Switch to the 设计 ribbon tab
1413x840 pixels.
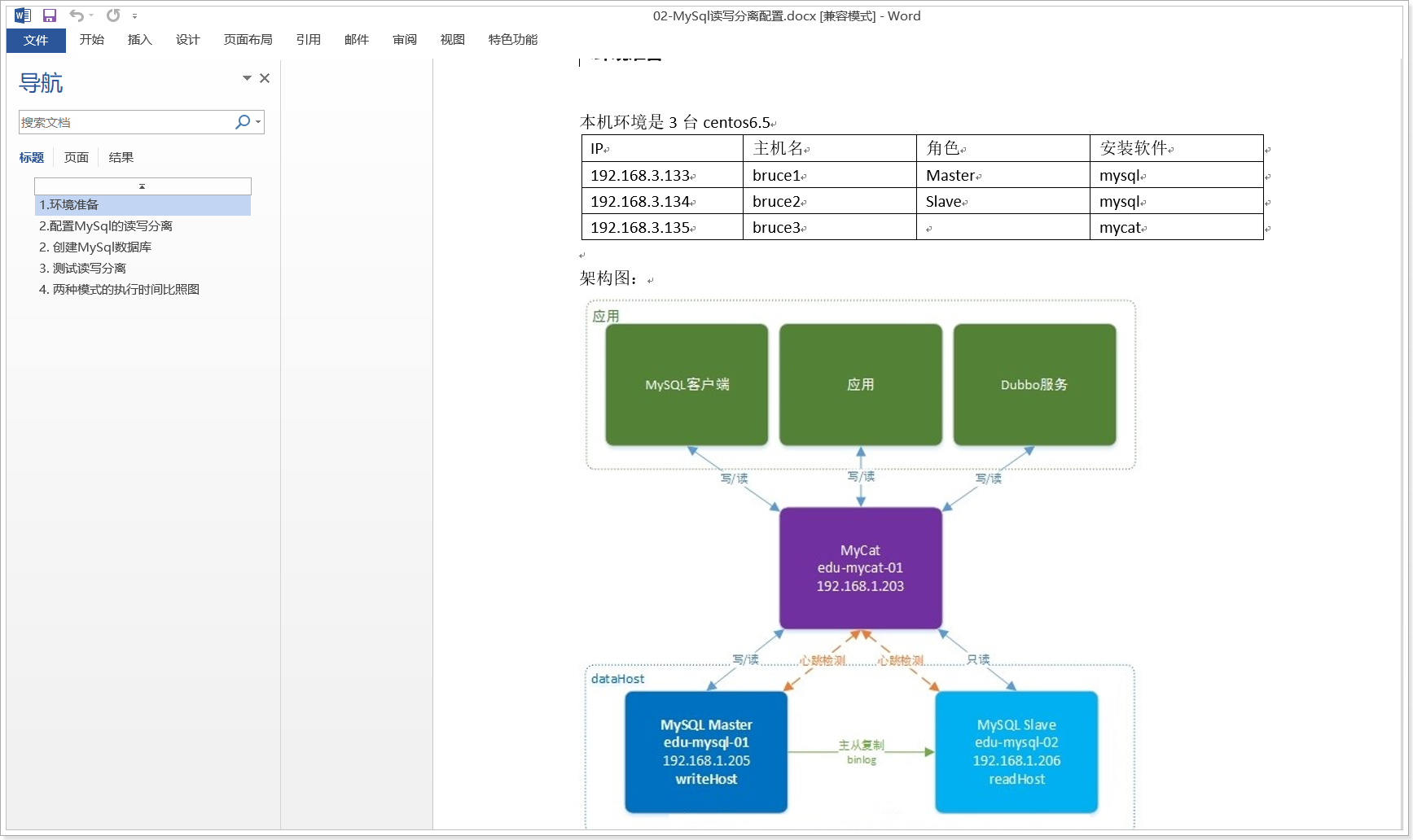coord(187,40)
